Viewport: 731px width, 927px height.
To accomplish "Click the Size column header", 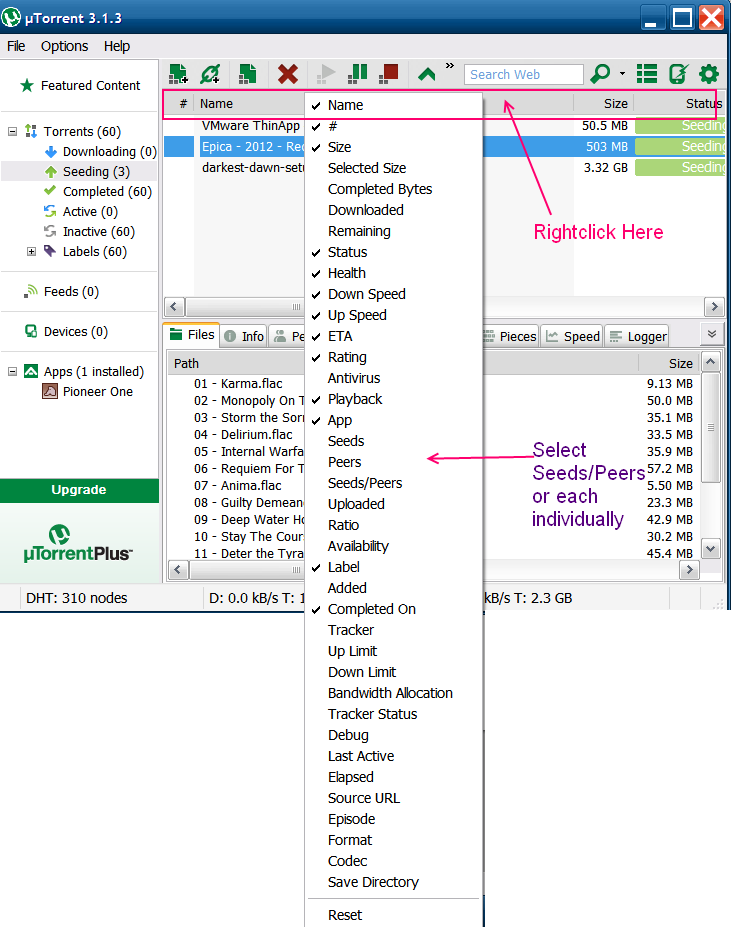I will click(603, 103).
